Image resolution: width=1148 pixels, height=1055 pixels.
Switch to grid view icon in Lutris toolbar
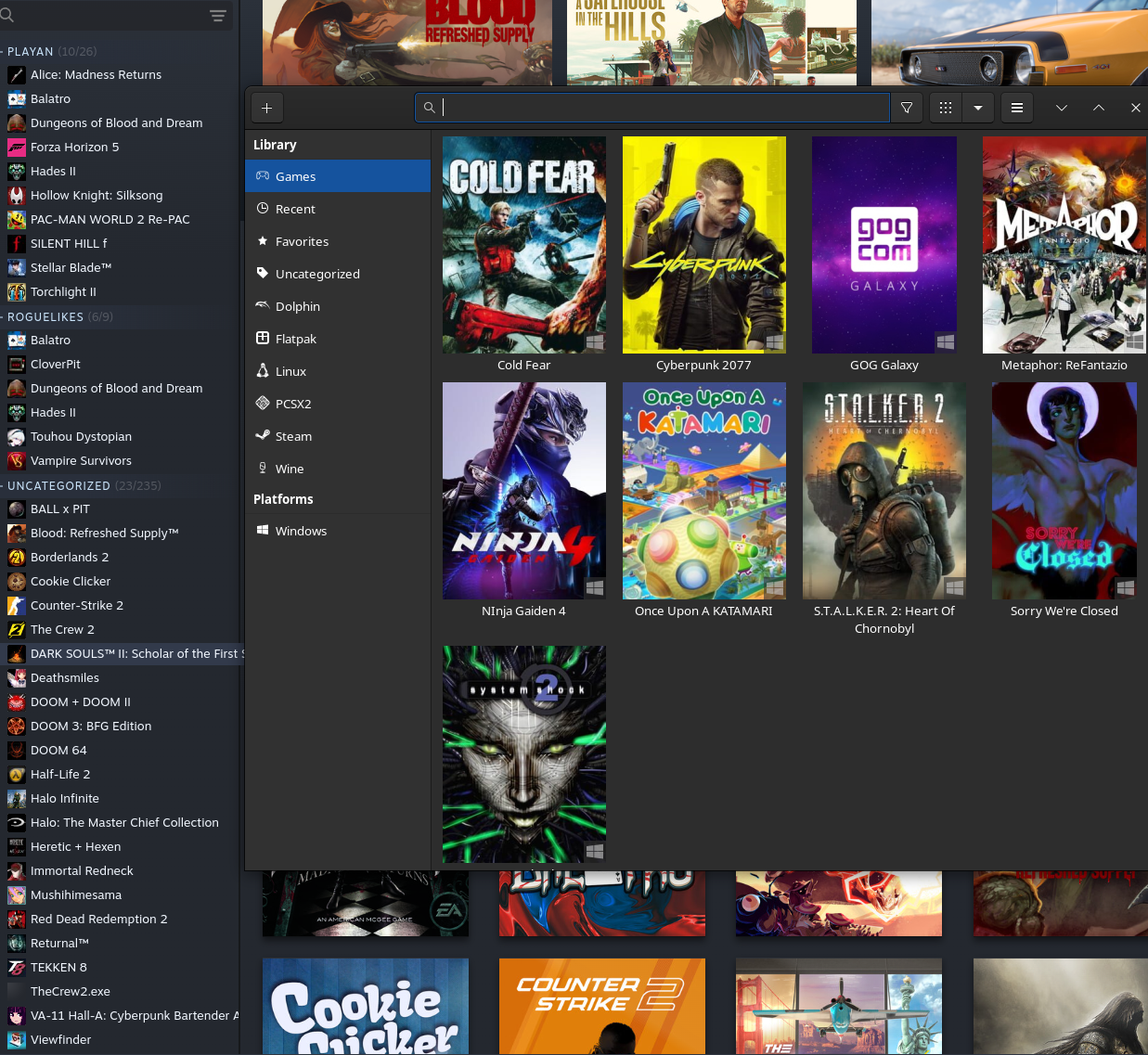pyautogui.click(x=946, y=109)
